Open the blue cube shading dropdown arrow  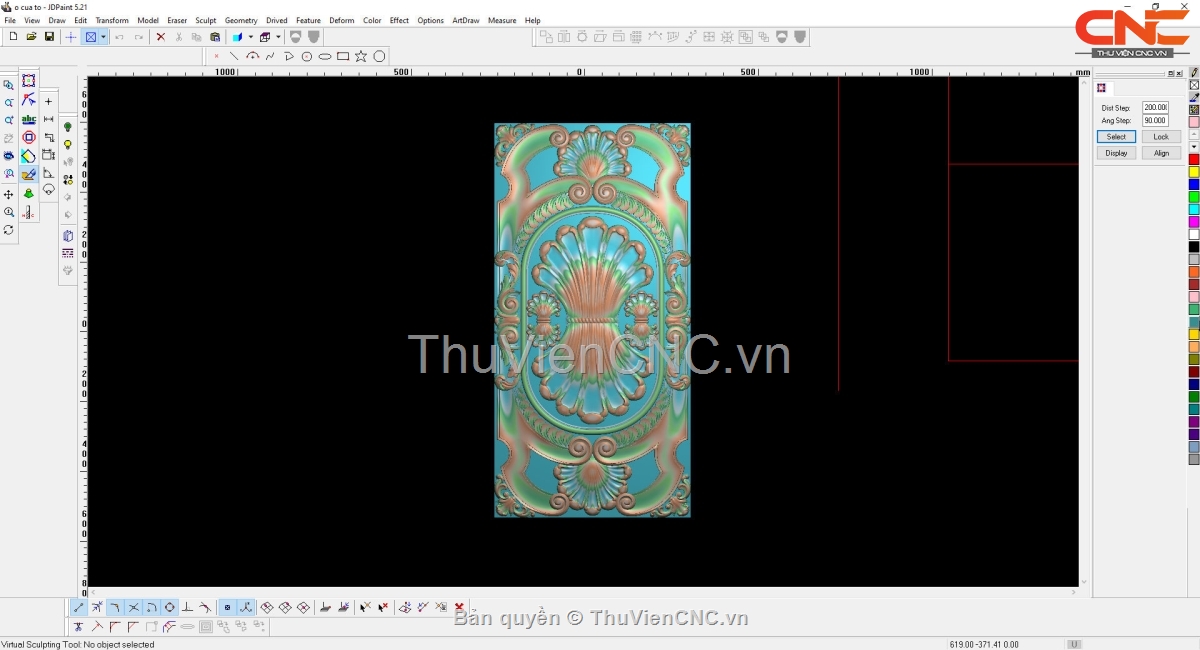(250, 37)
